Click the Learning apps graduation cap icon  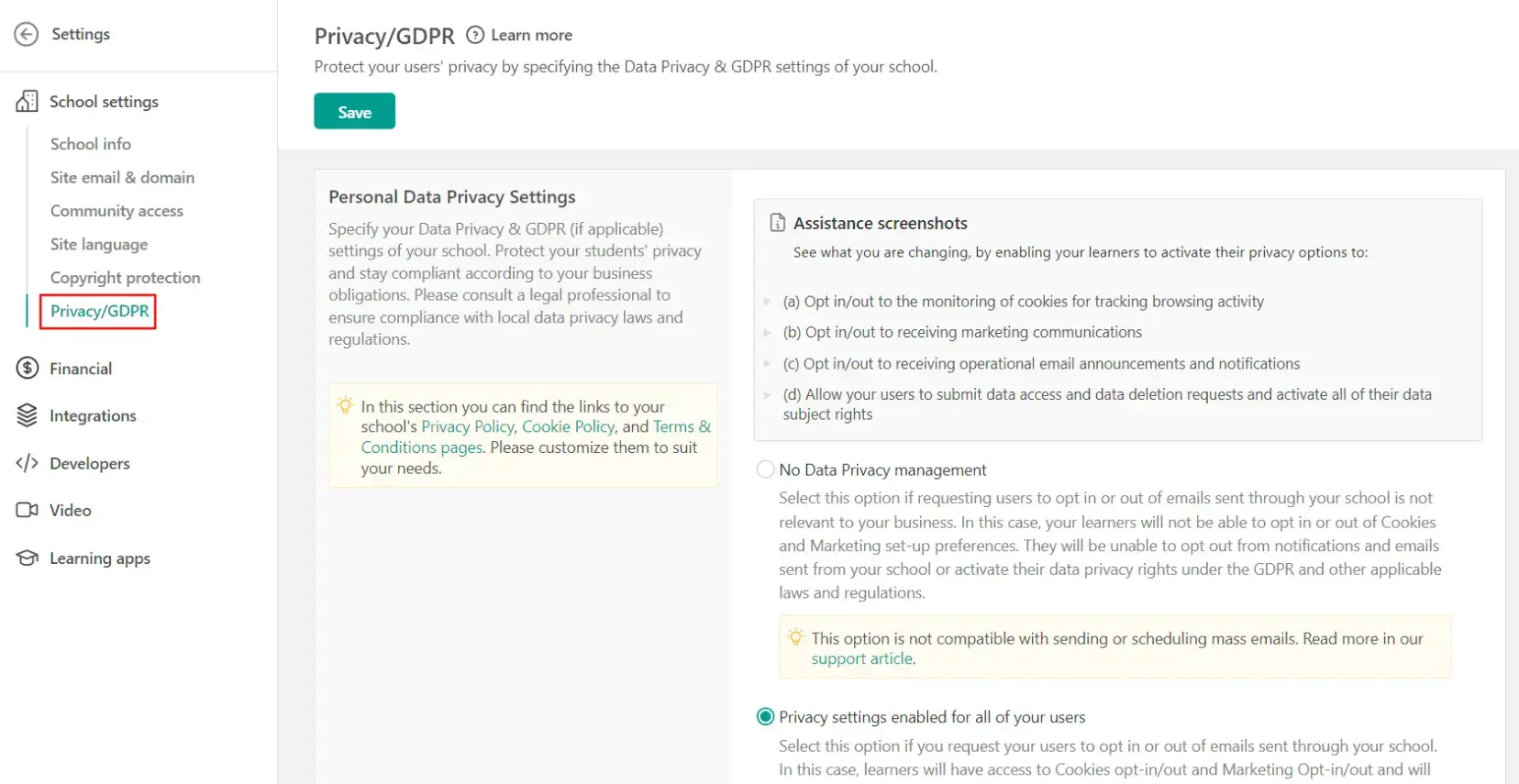[27, 558]
